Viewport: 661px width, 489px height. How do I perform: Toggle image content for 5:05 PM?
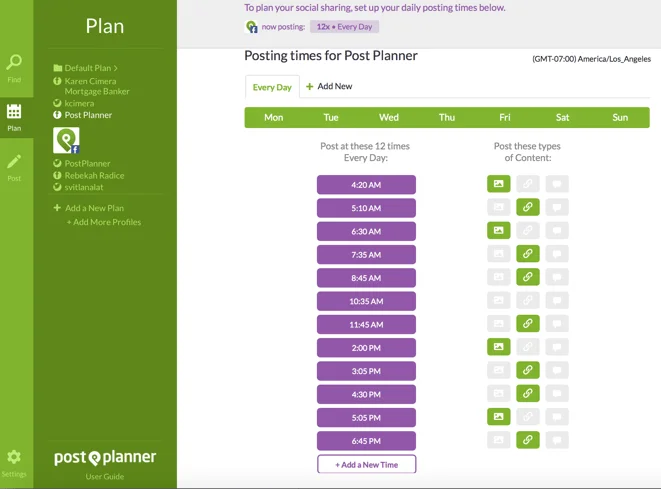pos(499,416)
